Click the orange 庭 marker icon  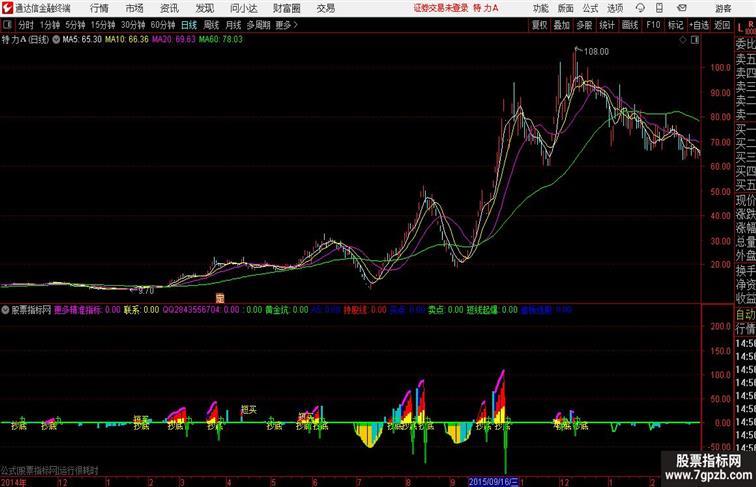[x=220, y=298]
